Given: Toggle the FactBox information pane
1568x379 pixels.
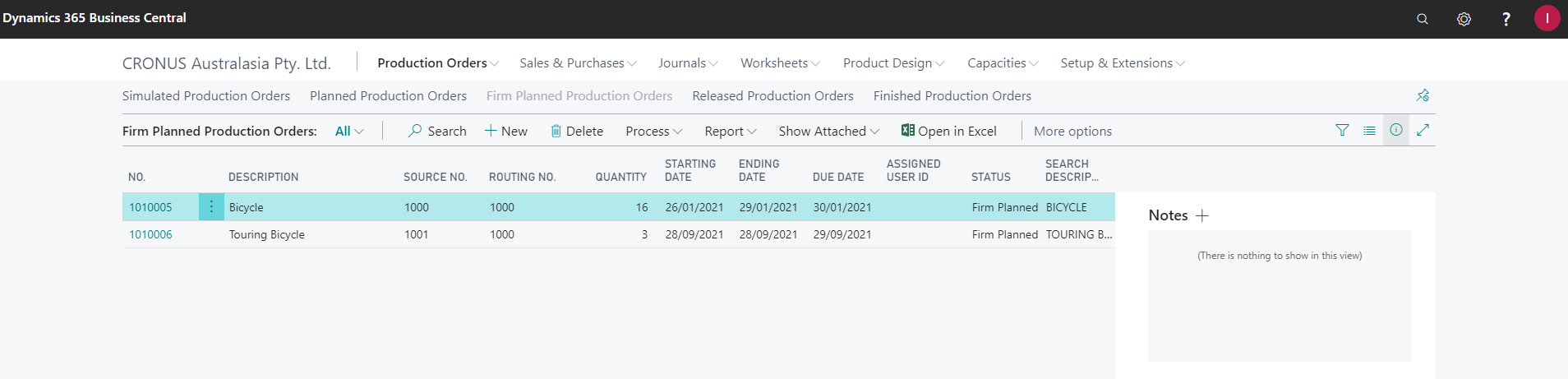Looking at the screenshot, I should [1396, 130].
